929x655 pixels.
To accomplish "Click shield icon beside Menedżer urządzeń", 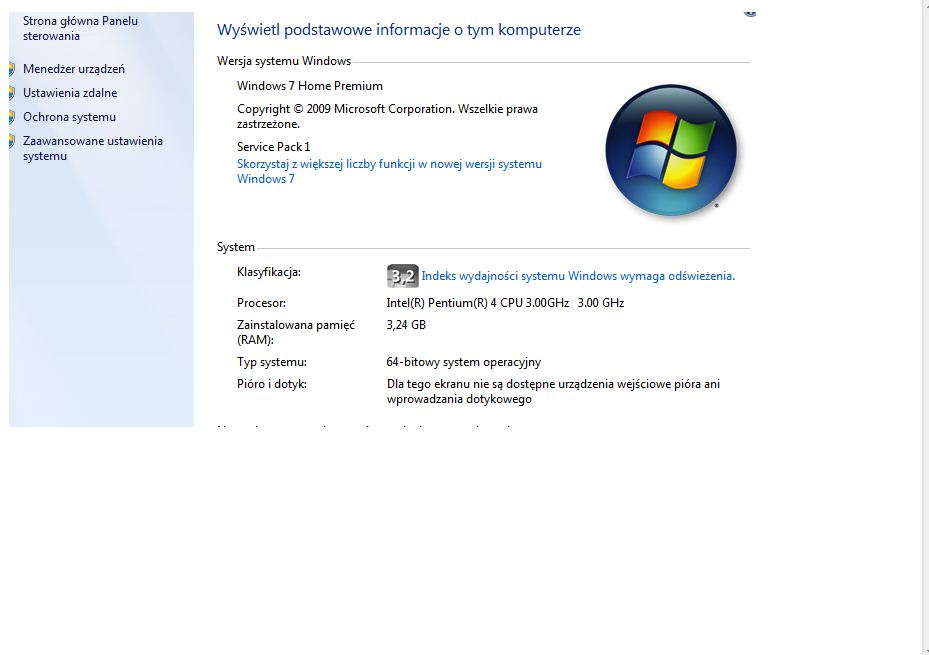I will (x=12, y=69).
